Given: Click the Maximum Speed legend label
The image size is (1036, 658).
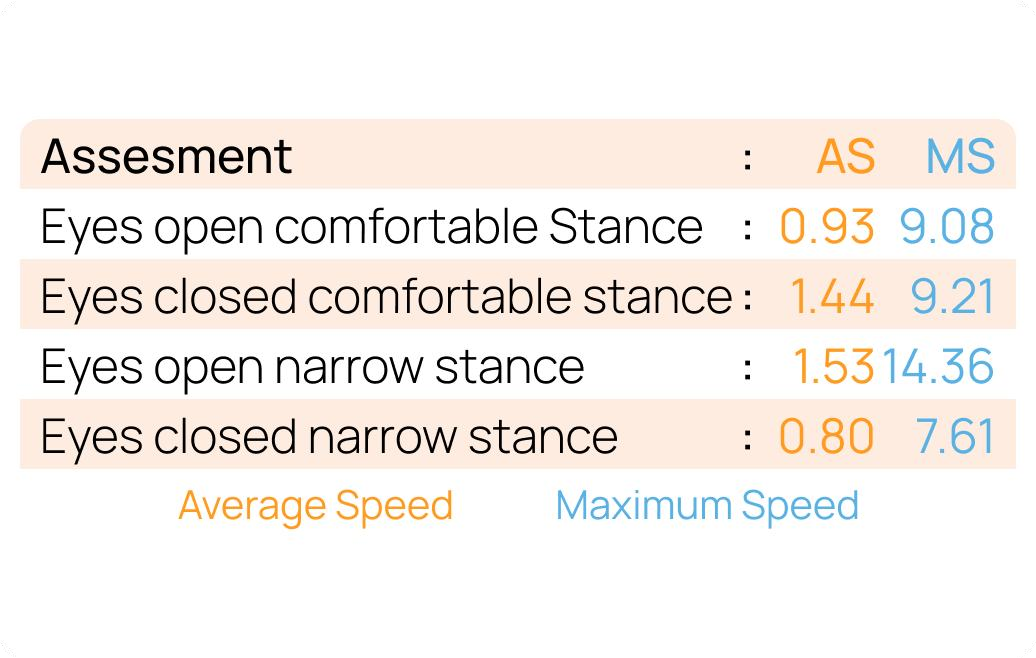Looking at the screenshot, I should click(706, 505).
